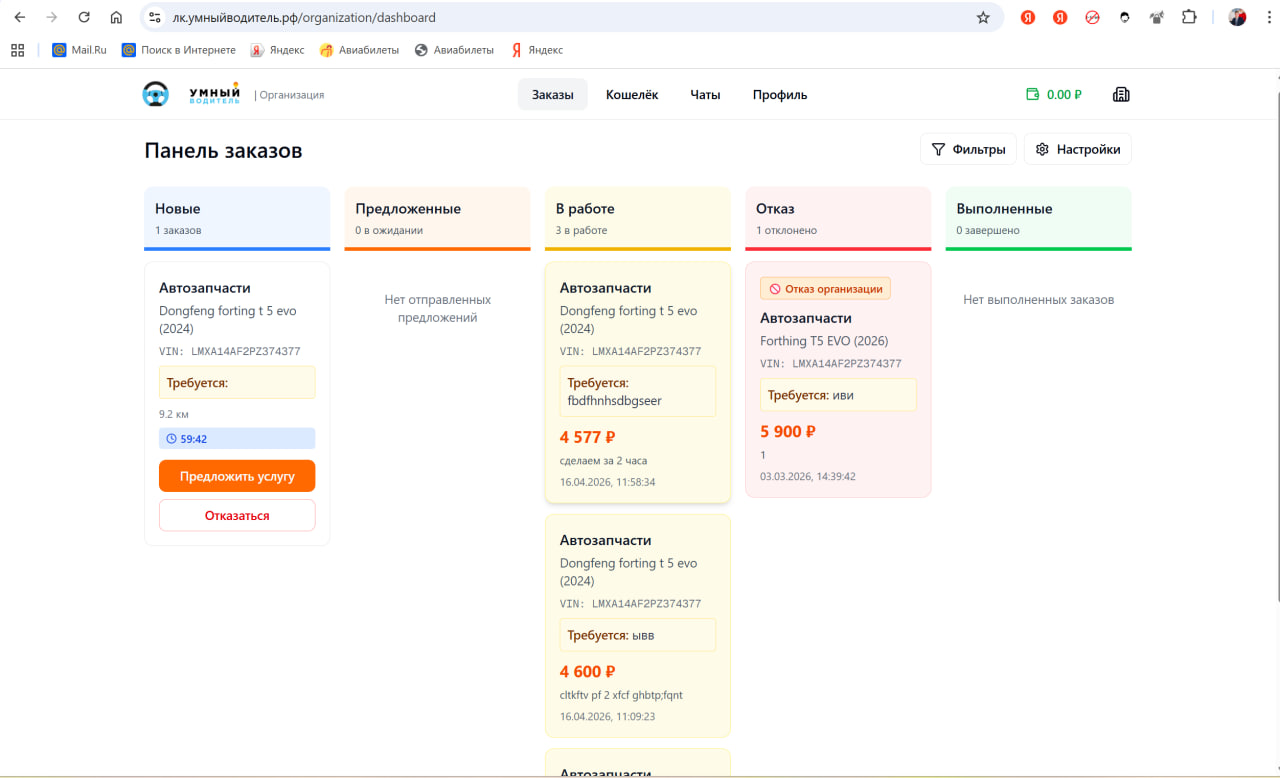Click the Панель заказов heading
This screenshot has height=778, width=1280.
(x=223, y=150)
